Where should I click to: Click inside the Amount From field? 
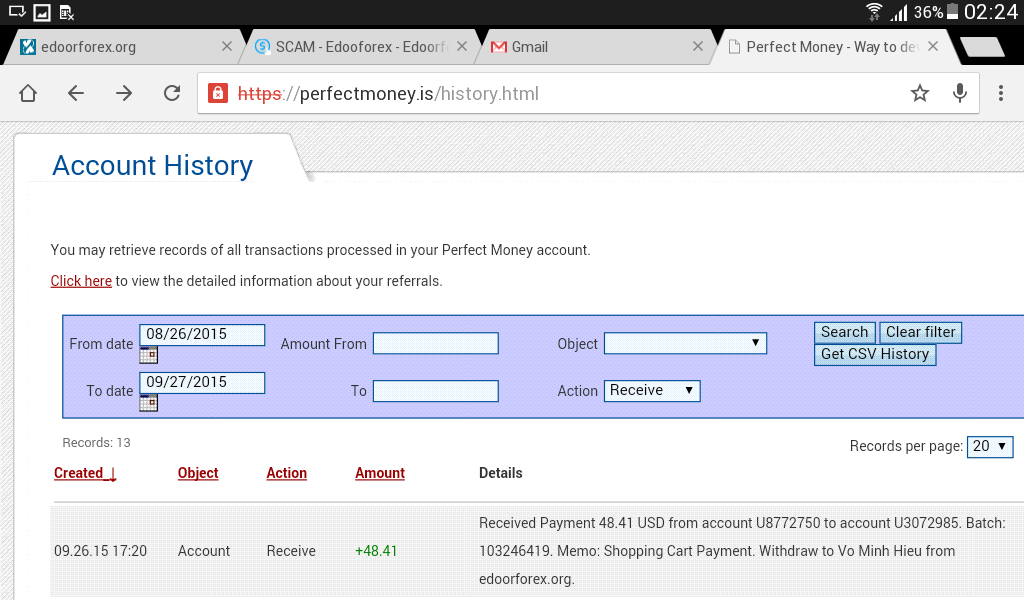435,343
